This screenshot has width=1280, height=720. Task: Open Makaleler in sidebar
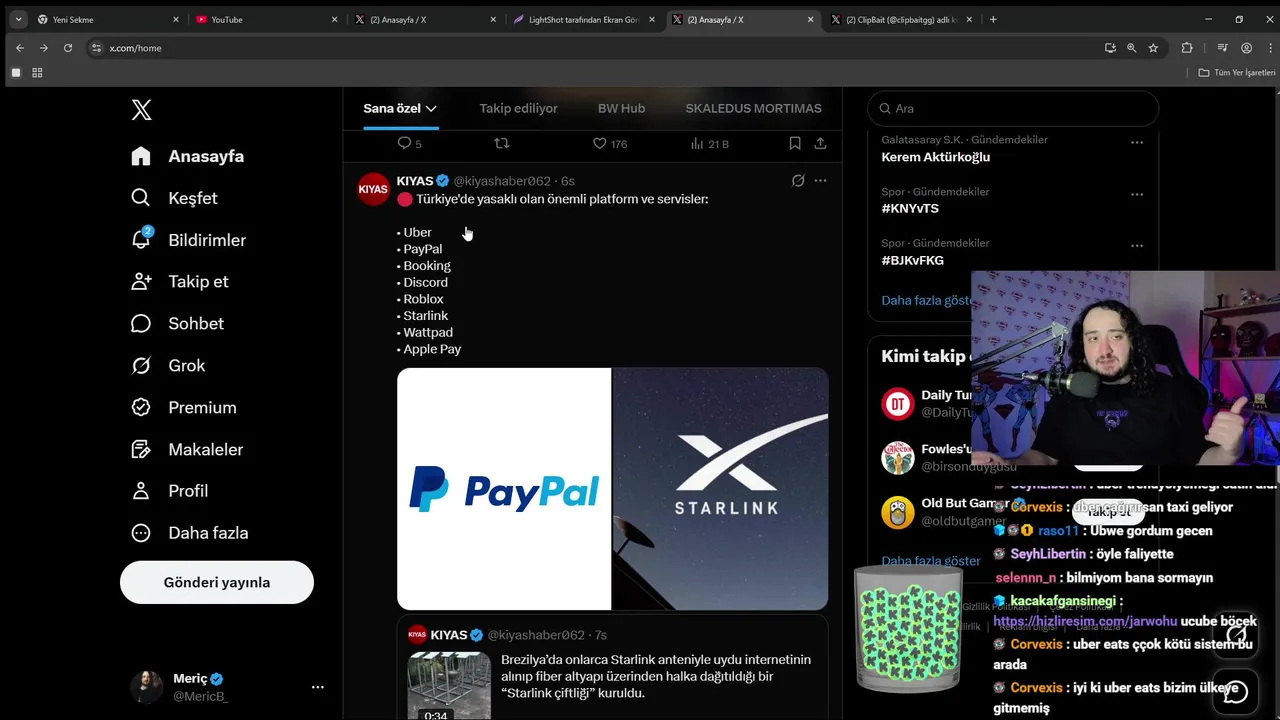click(187, 450)
